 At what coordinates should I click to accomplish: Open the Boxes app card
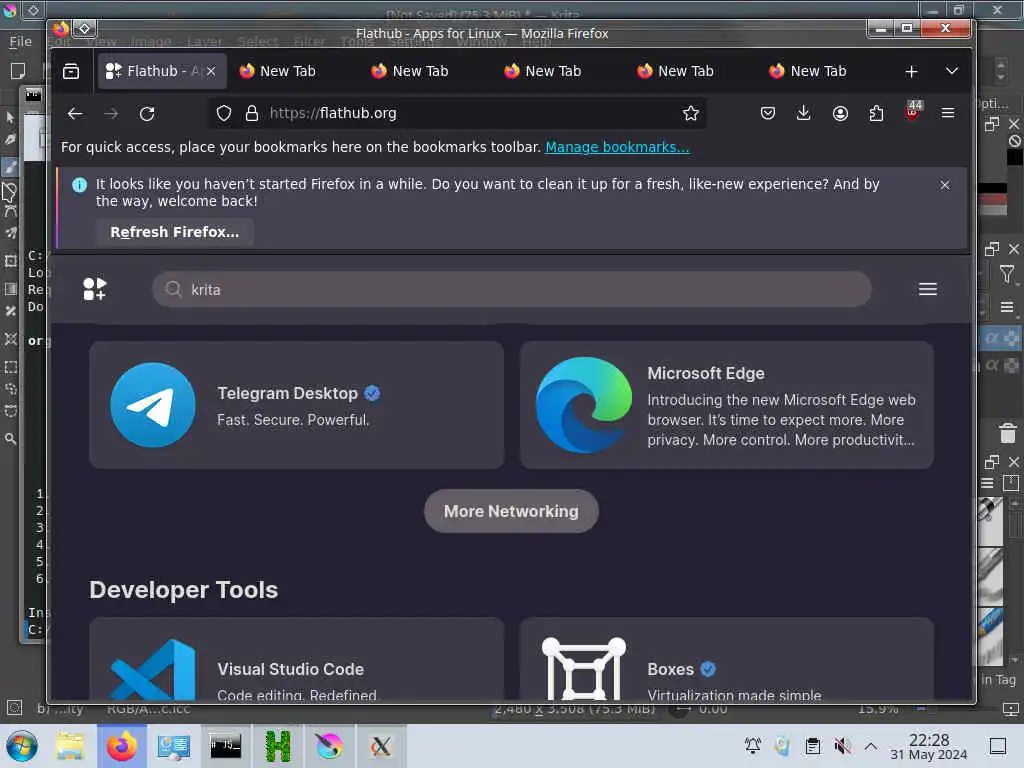[727, 660]
